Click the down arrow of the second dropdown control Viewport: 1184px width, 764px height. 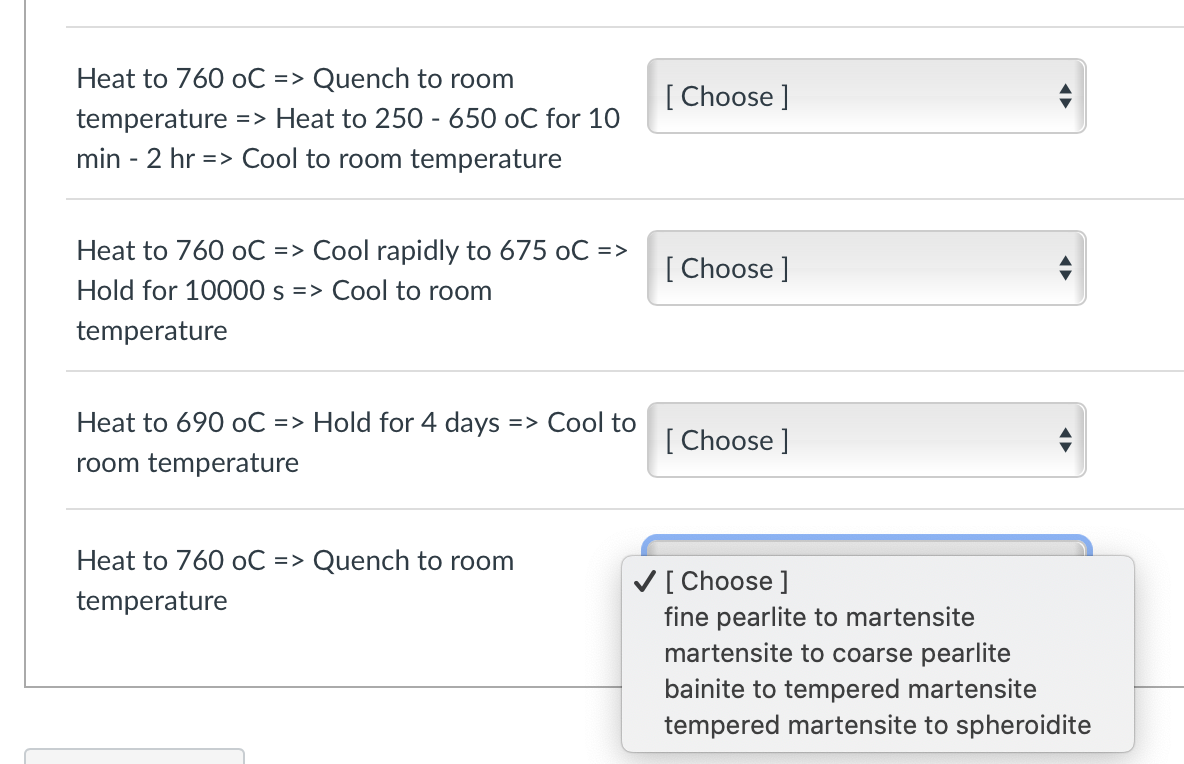point(1065,274)
